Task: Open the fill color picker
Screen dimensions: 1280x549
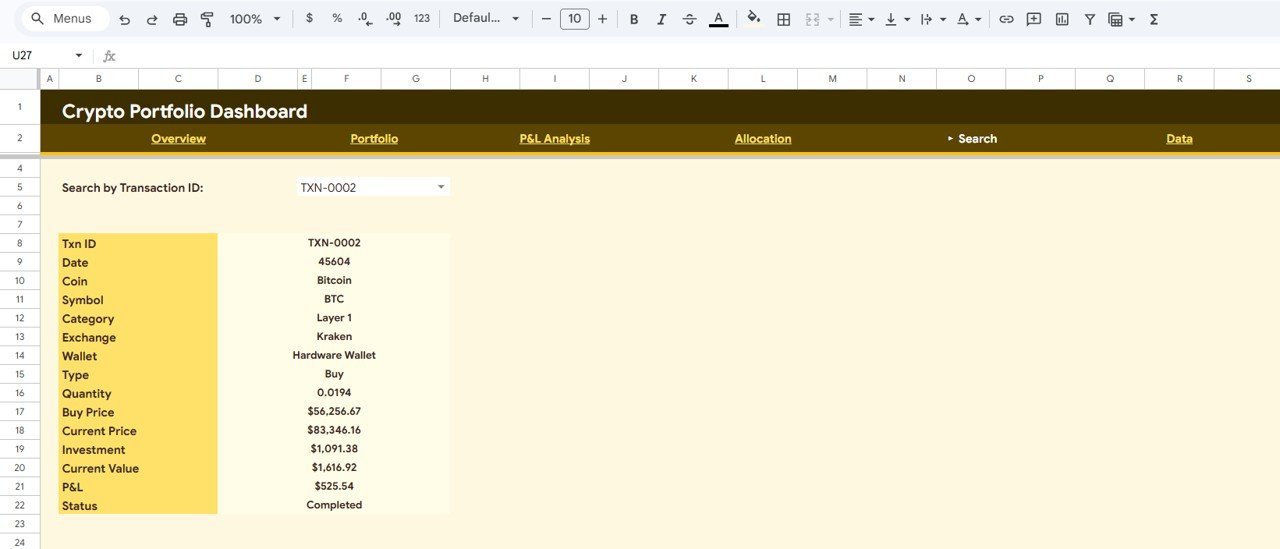Action: point(754,19)
